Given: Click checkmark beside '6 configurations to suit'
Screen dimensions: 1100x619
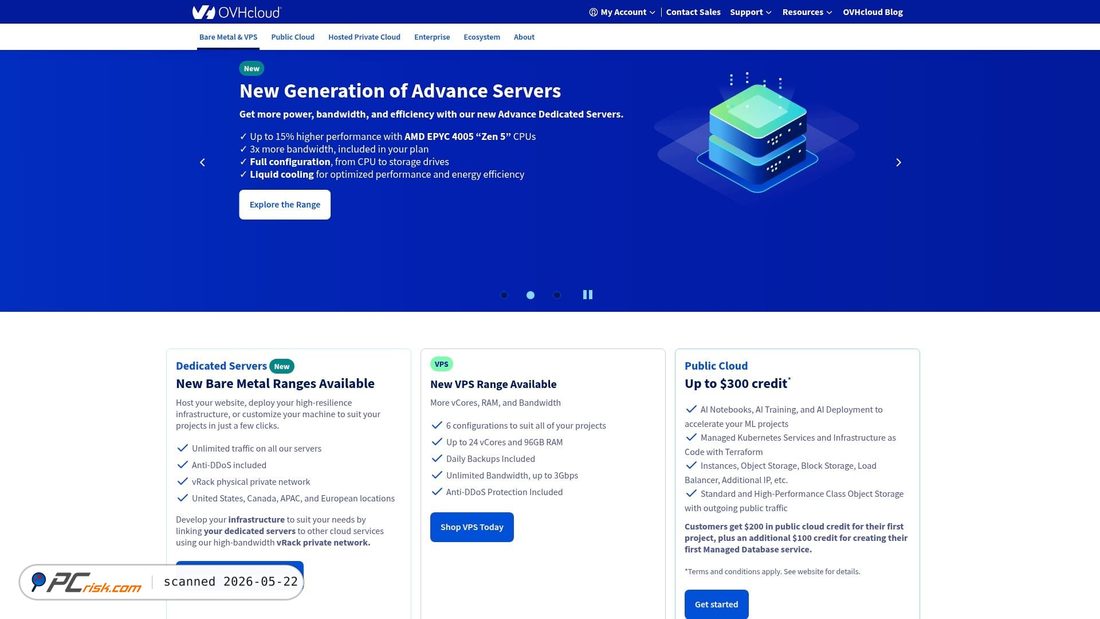Looking at the screenshot, I should click(x=437, y=425).
